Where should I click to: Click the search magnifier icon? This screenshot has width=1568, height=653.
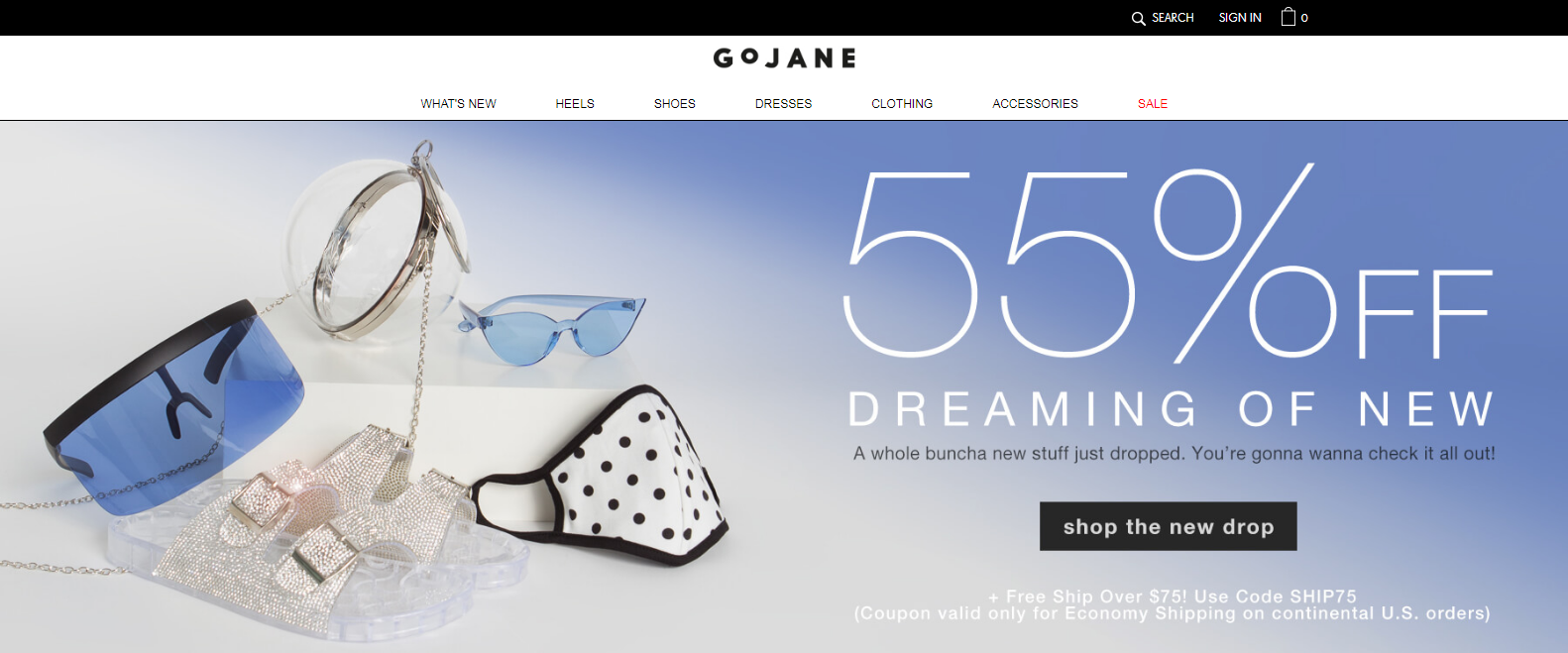point(1138,18)
